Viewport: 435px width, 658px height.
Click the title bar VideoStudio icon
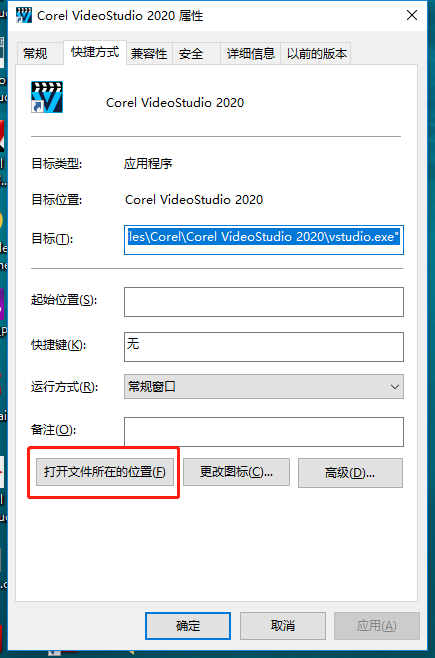pyautogui.click(x=24, y=16)
